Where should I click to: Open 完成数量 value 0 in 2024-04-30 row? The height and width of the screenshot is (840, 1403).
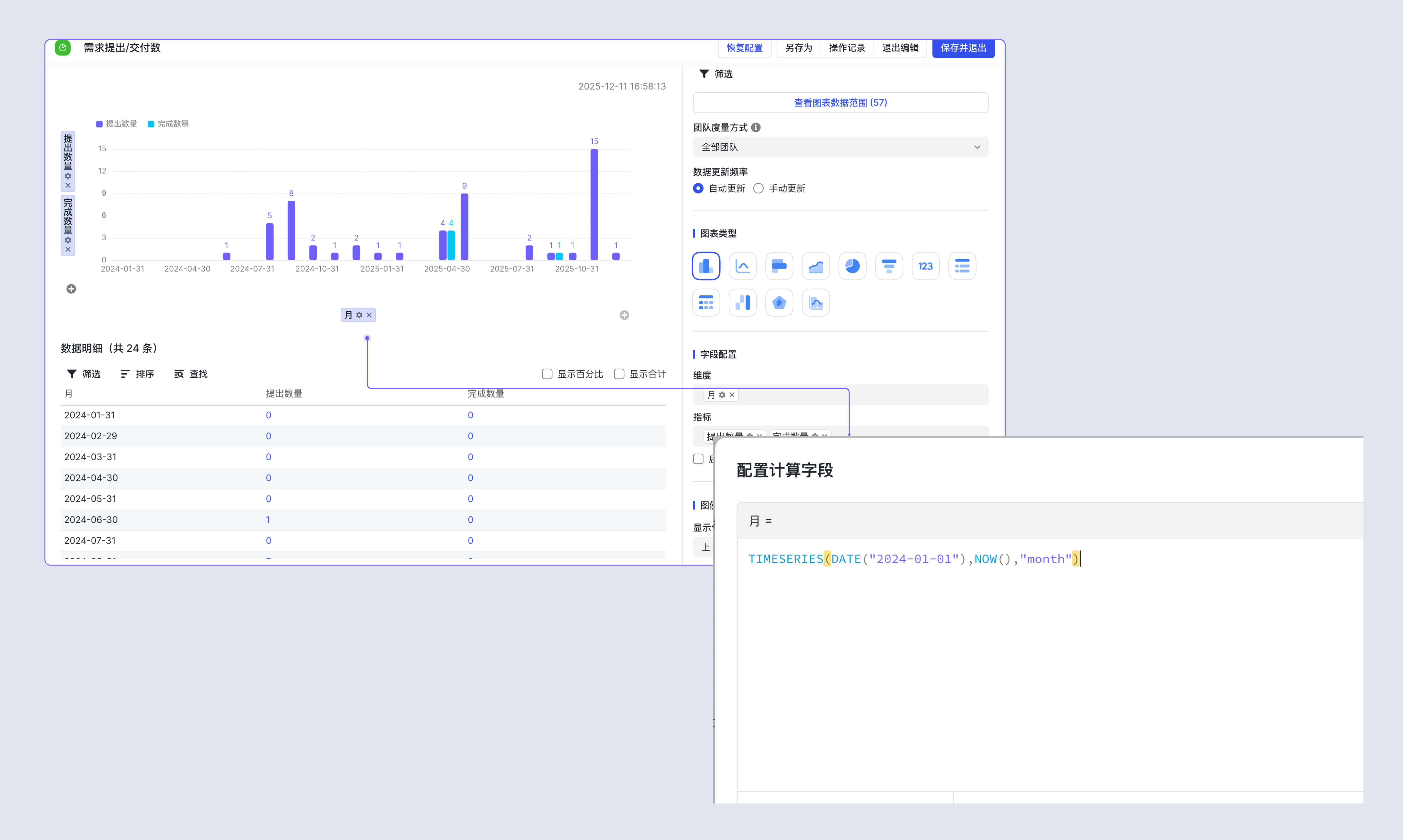pos(470,478)
